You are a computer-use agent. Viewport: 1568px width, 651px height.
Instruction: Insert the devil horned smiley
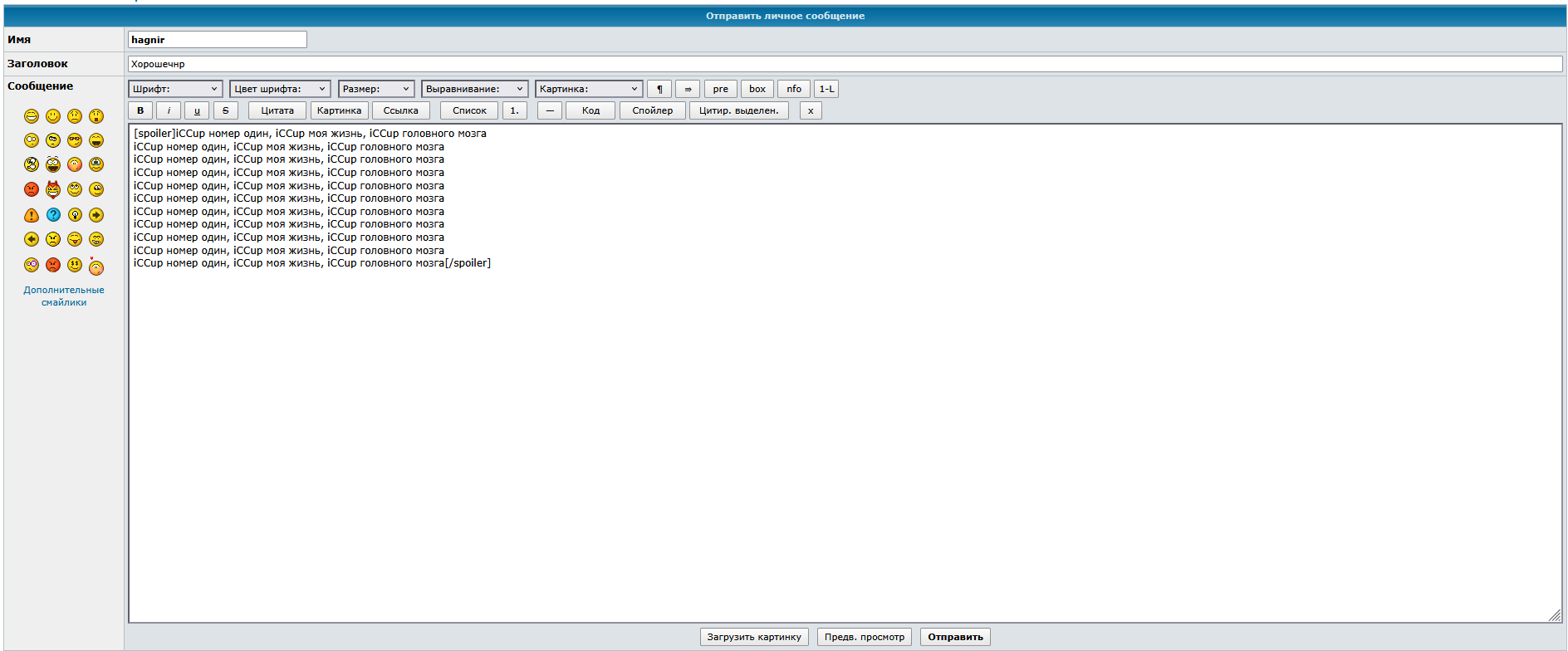pyautogui.click(x=53, y=189)
